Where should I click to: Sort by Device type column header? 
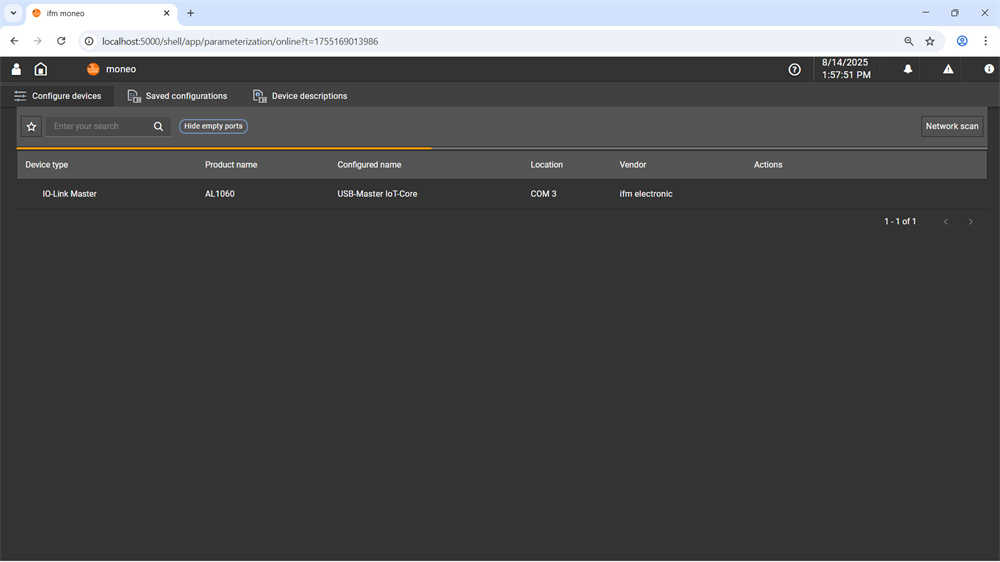[47, 165]
